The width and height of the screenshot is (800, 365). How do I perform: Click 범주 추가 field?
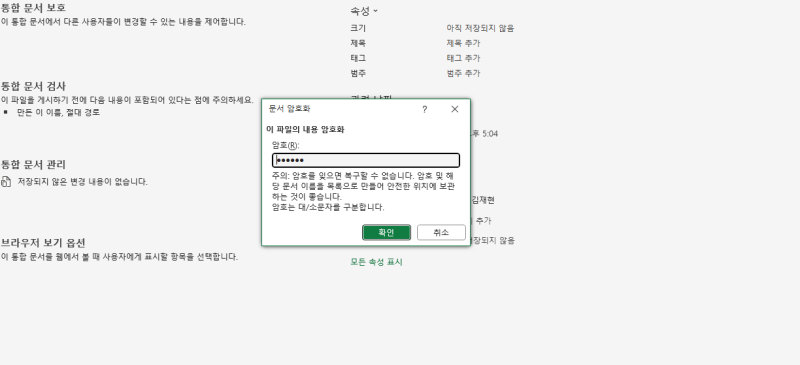[463, 73]
